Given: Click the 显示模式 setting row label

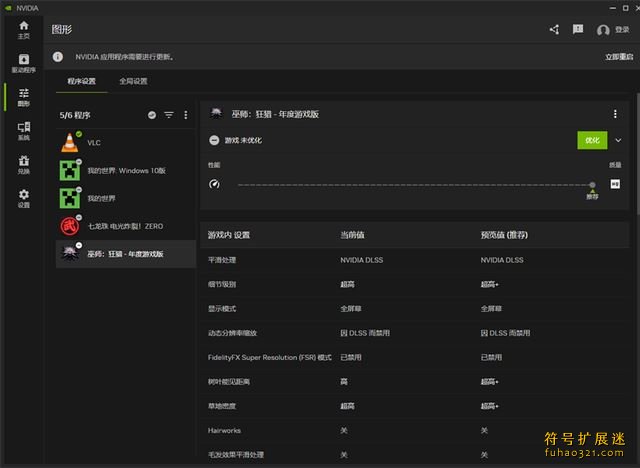Looking at the screenshot, I should pyautogui.click(x=222, y=309).
